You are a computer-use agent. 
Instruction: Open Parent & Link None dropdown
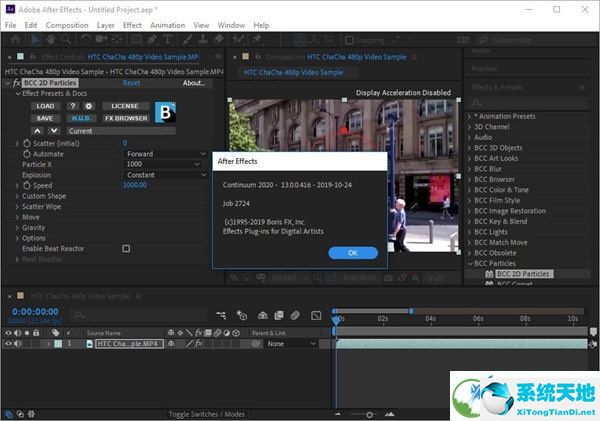(x=291, y=344)
